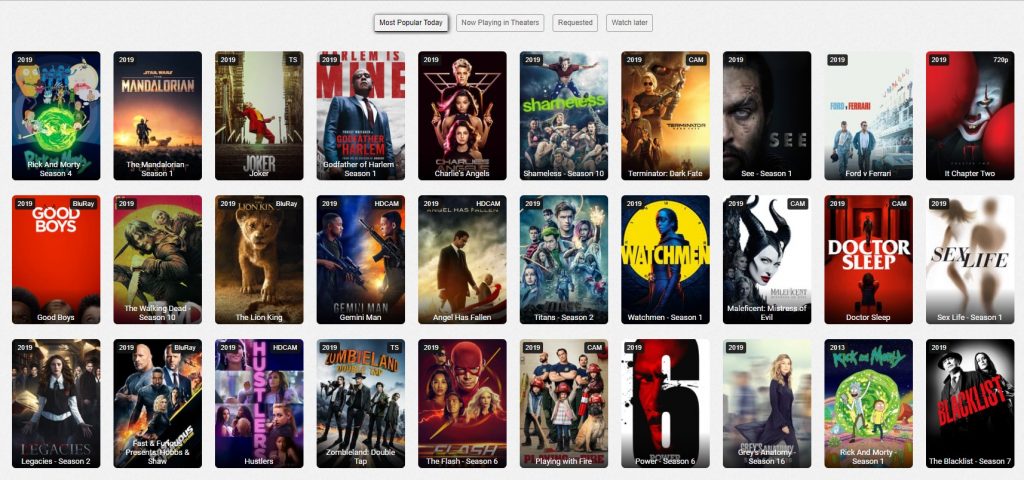Image resolution: width=1024 pixels, height=480 pixels.
Task: Open Ford v Ferrari poster
Action: point(869,116)
